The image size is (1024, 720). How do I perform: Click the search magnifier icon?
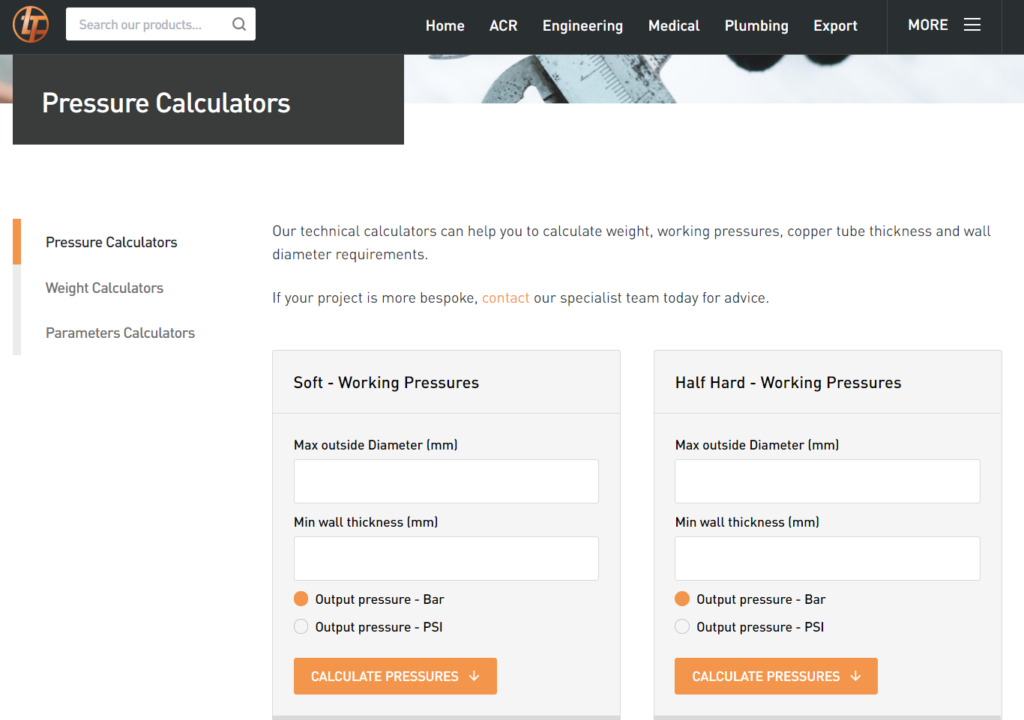click(x=239, y=24)
